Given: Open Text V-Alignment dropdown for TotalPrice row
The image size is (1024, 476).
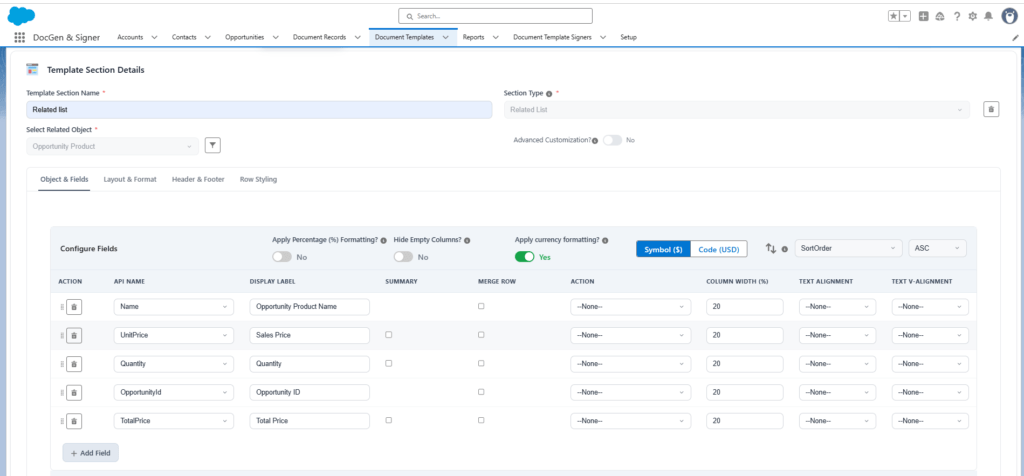Looking at the screenshot, I should (930, 421).
